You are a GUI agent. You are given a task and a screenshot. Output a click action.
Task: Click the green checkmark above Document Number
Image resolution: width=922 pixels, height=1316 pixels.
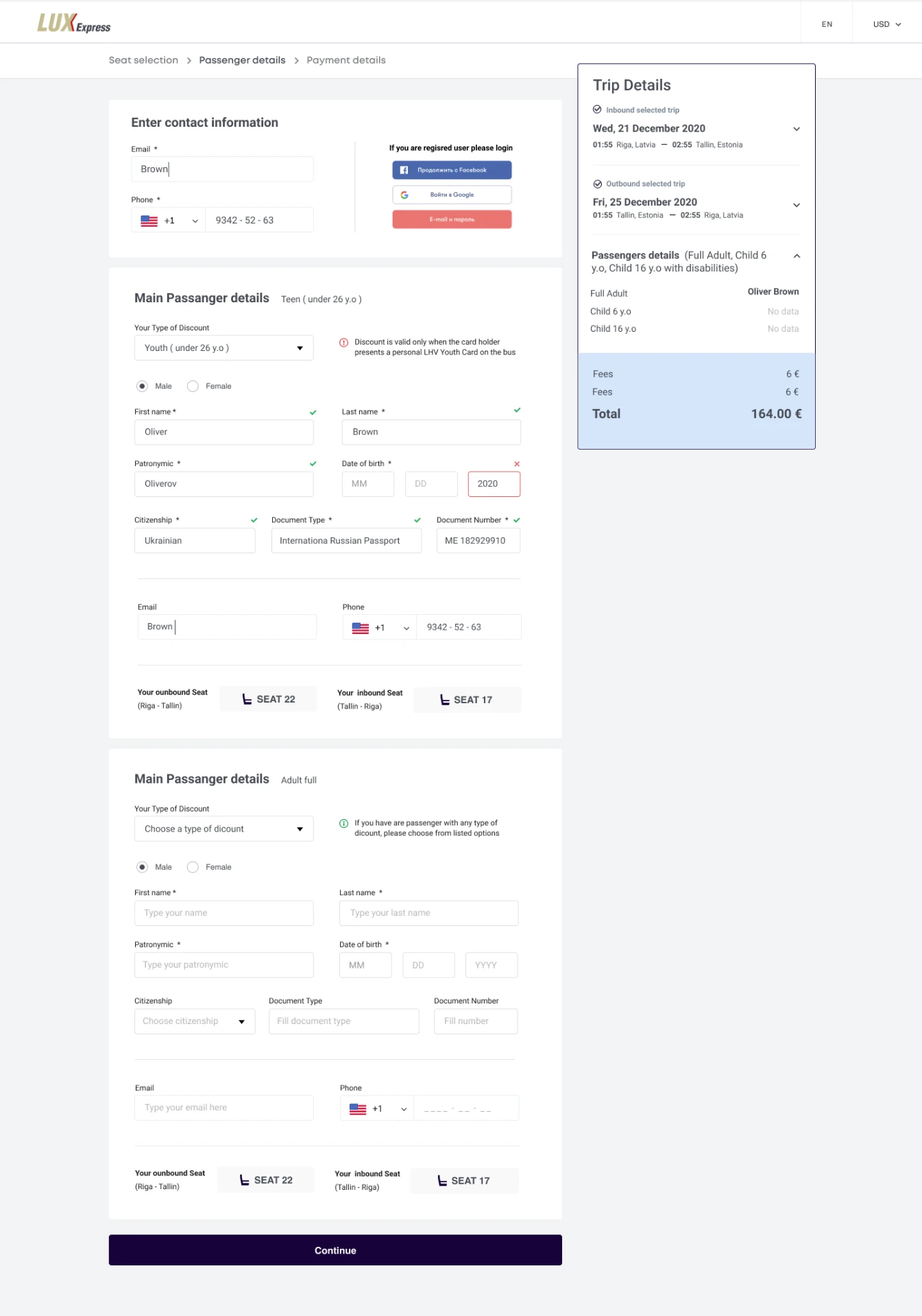pos(517,520)
